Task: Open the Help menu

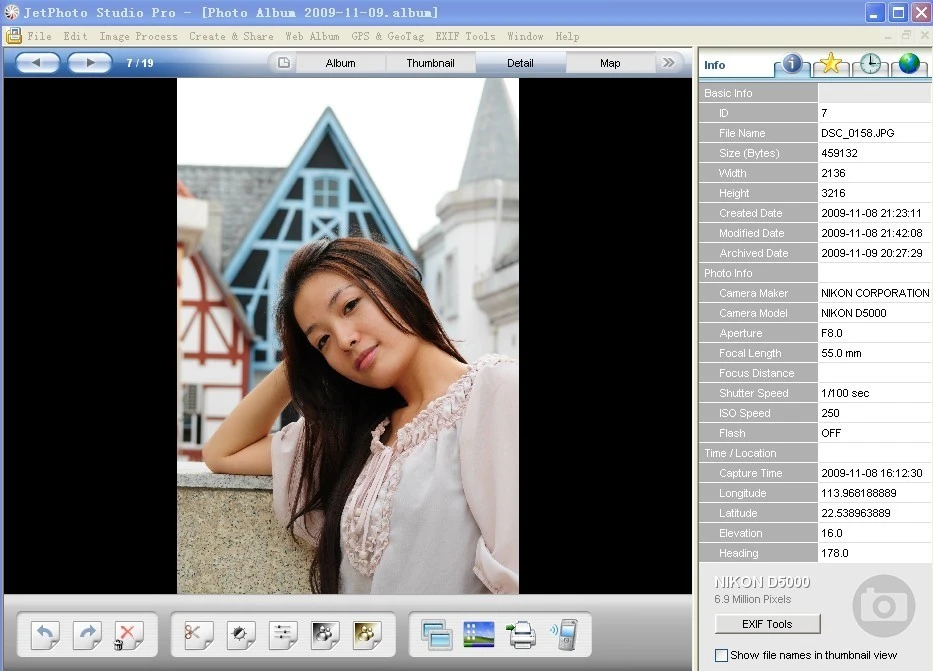Action: click(567, 36)
